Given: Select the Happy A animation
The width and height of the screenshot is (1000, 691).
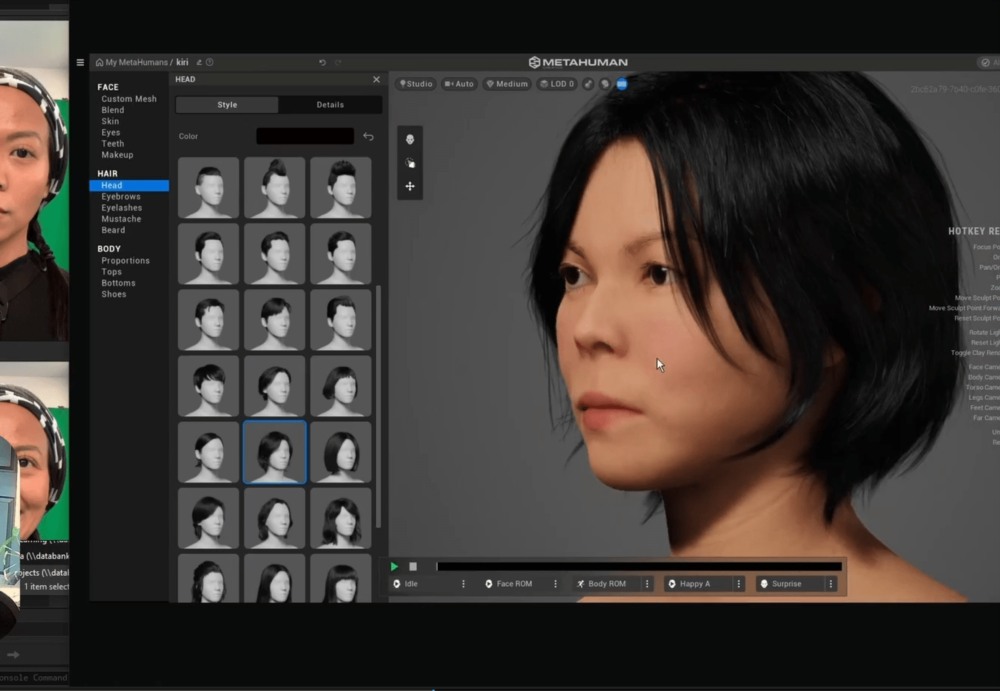Looking at the screenshot, I should click(700, 584).
